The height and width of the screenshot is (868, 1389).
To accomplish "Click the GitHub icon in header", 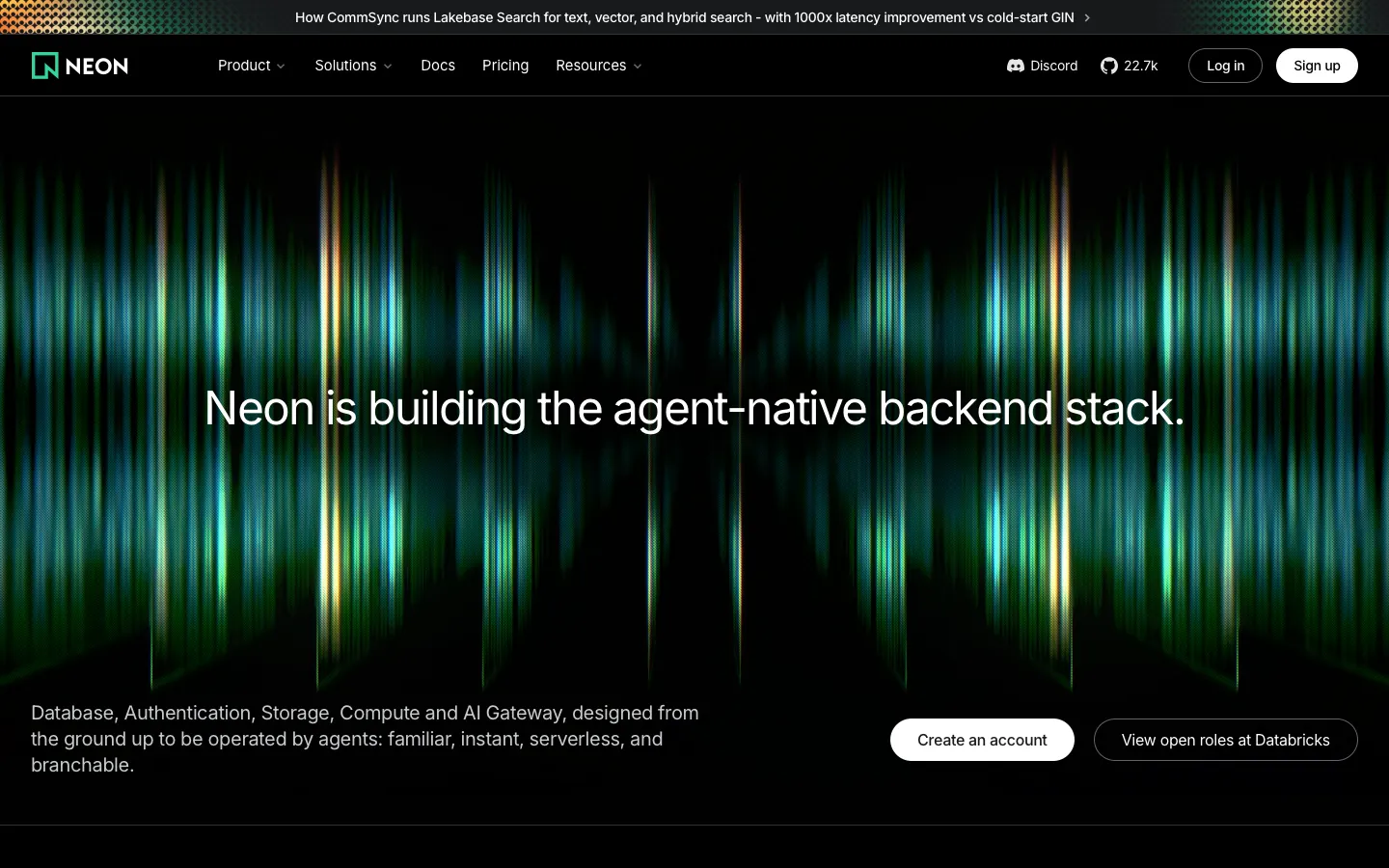I will pos(1109,66).
